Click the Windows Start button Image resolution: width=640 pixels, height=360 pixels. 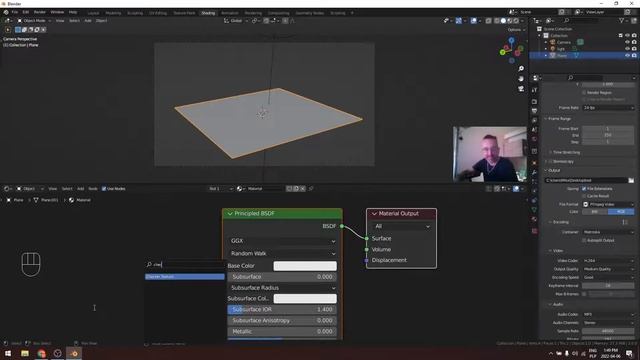[8, 353]
